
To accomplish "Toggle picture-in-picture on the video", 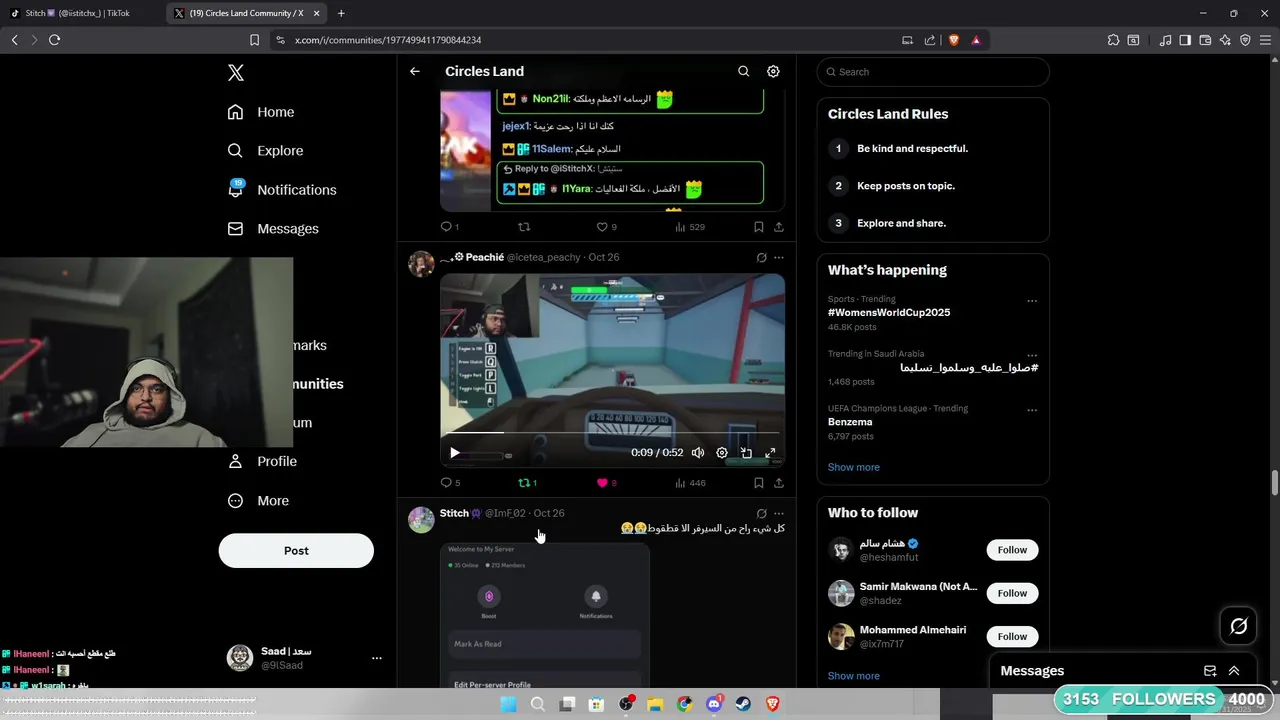I will coord(746,453).
